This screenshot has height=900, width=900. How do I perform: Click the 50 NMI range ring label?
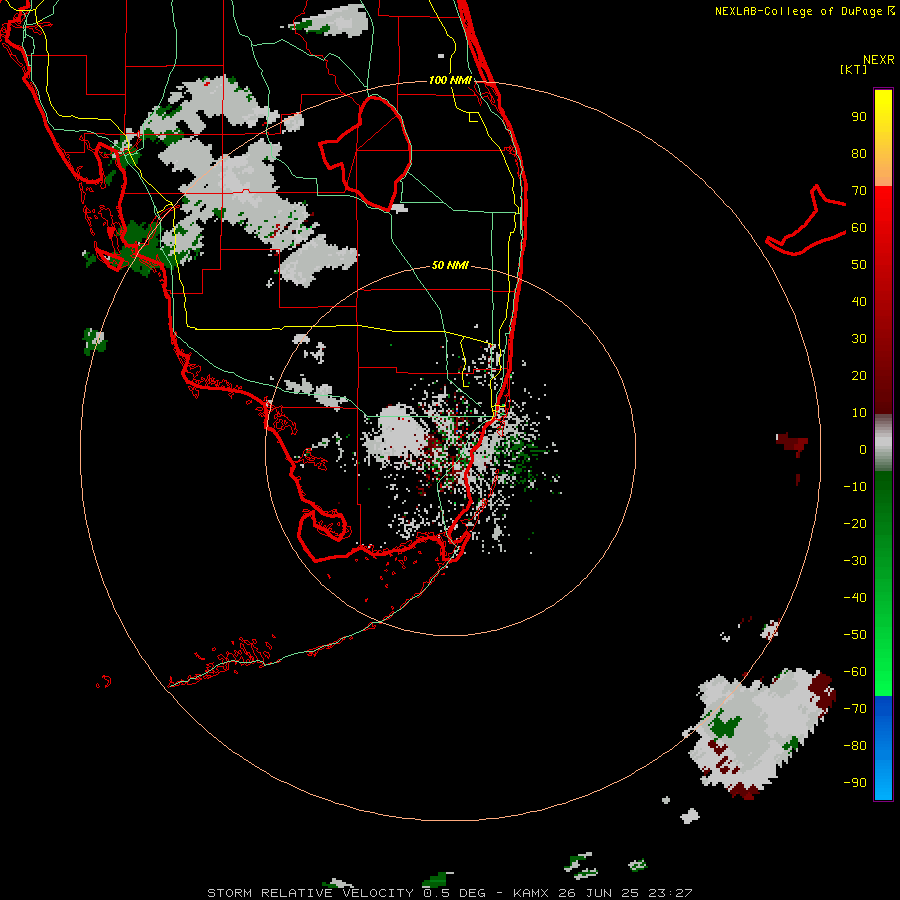coord(450,265)
